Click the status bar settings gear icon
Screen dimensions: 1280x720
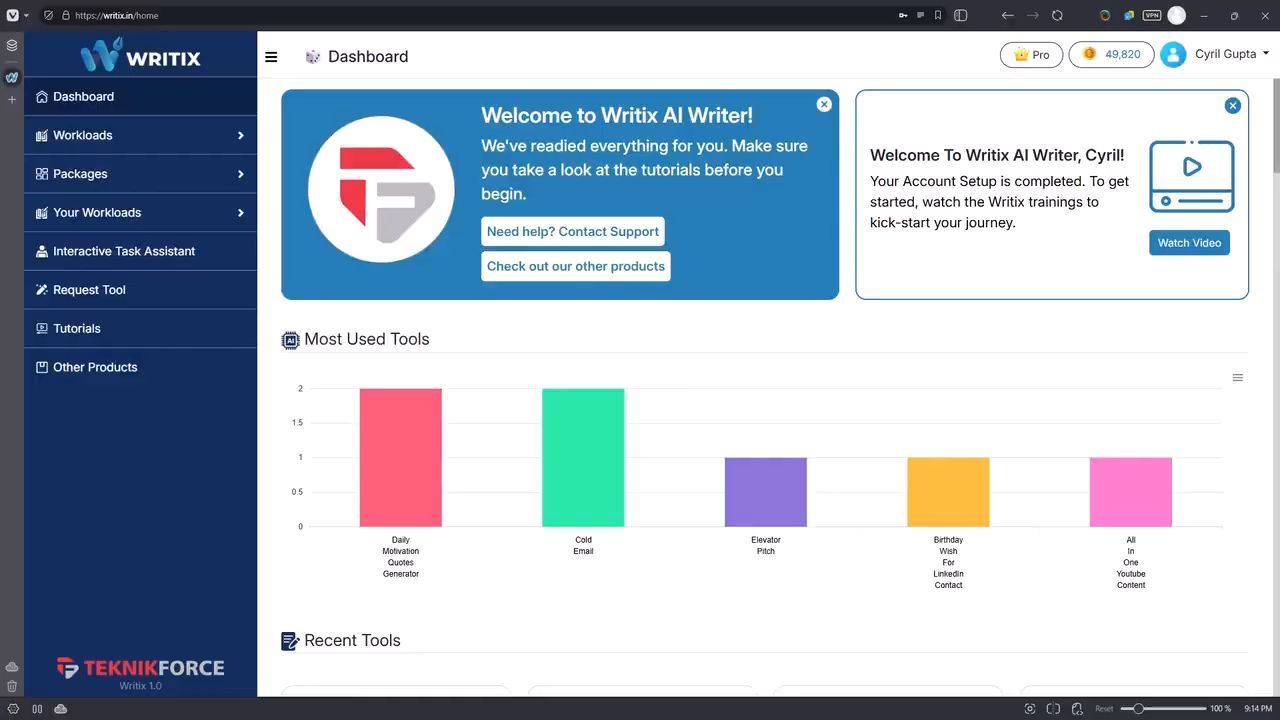pyautogui.click(x=13, y=709)
